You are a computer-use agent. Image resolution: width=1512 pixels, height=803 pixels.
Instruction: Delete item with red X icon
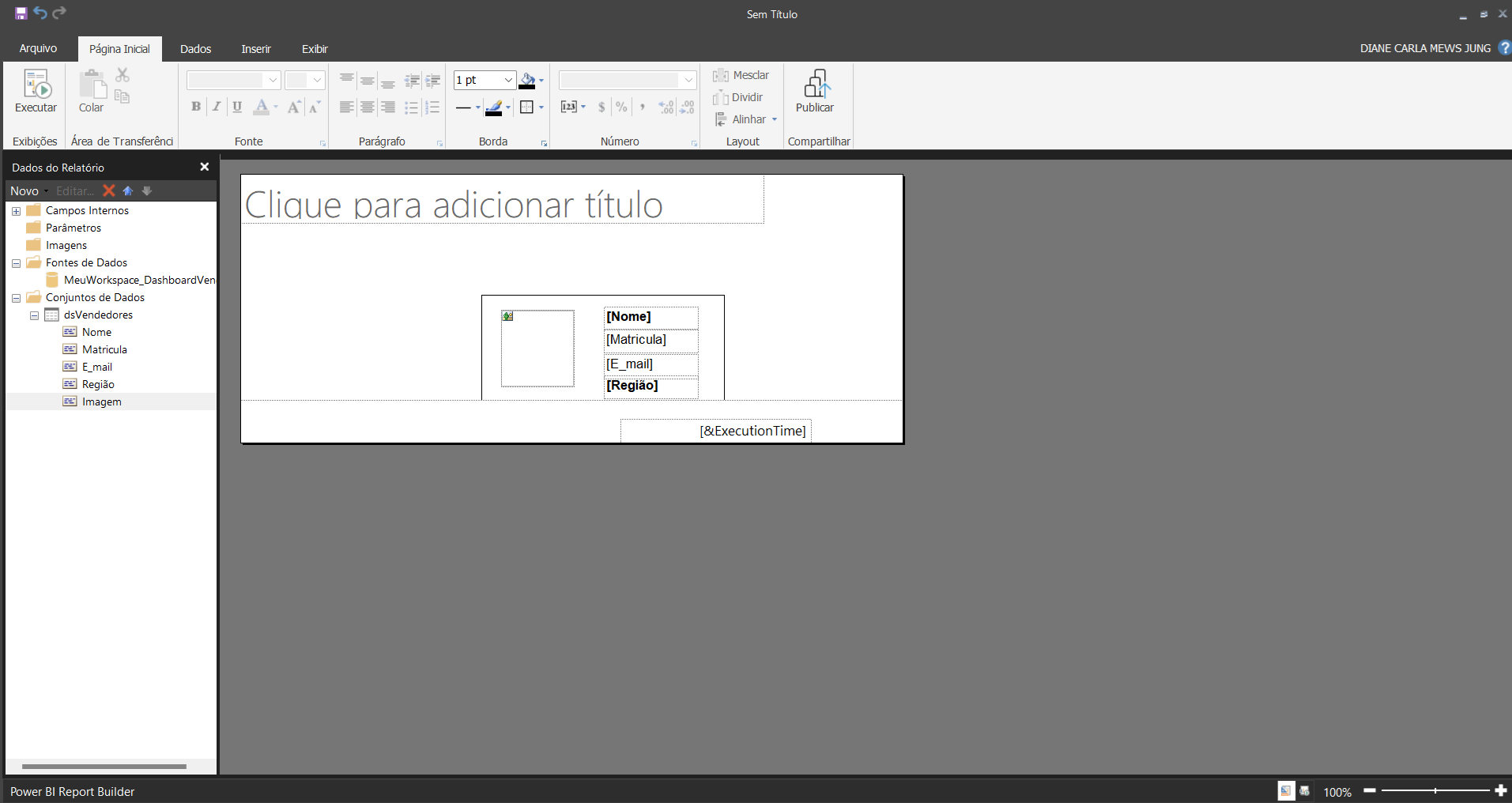[109, 190]
